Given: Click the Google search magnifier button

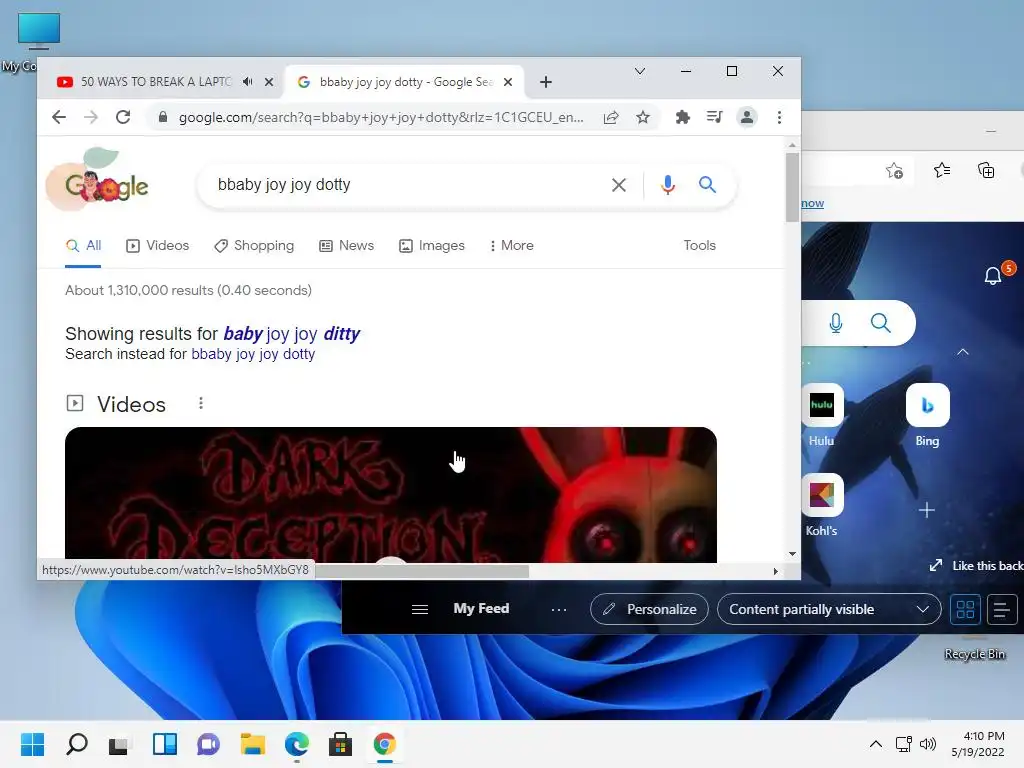Looking at the screenshot, I should (707, 185).
